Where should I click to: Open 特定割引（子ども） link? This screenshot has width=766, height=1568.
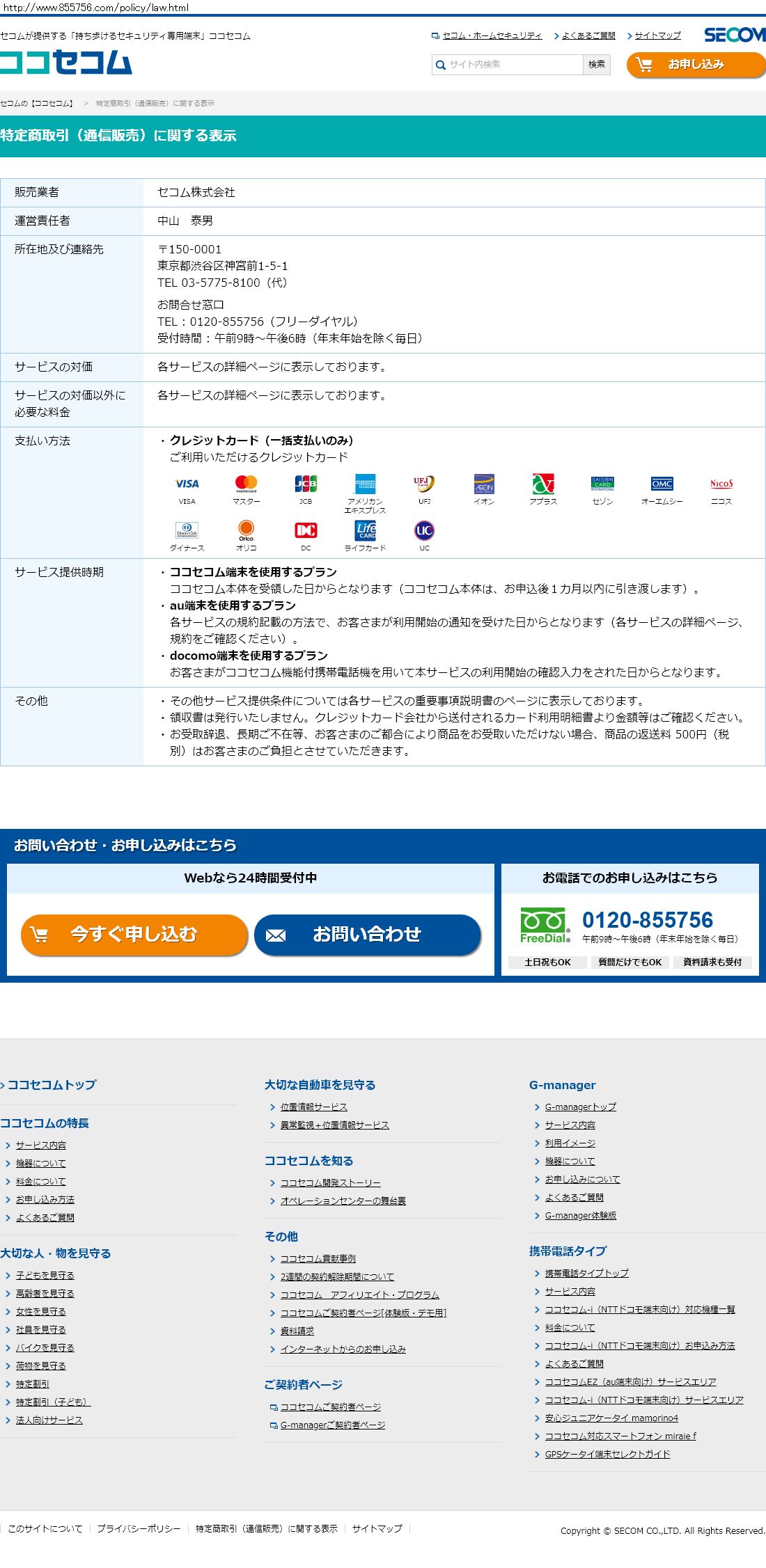53,1402
